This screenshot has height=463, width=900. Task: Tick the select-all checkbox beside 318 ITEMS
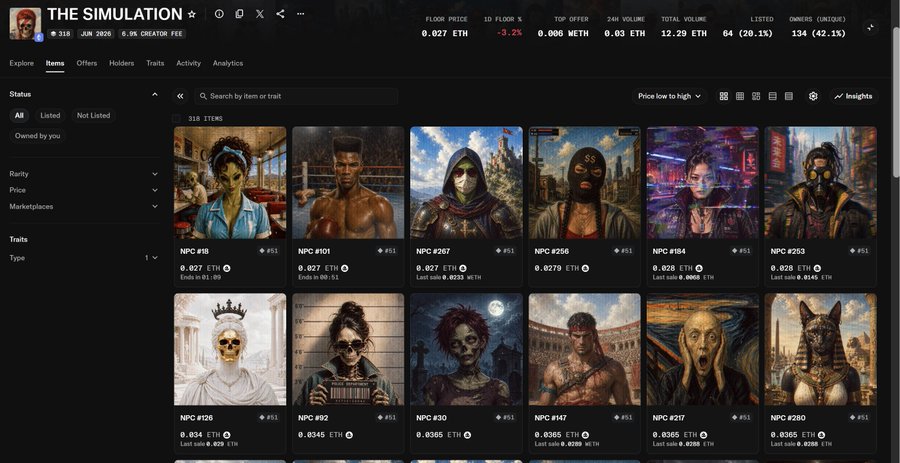point(177,119)
